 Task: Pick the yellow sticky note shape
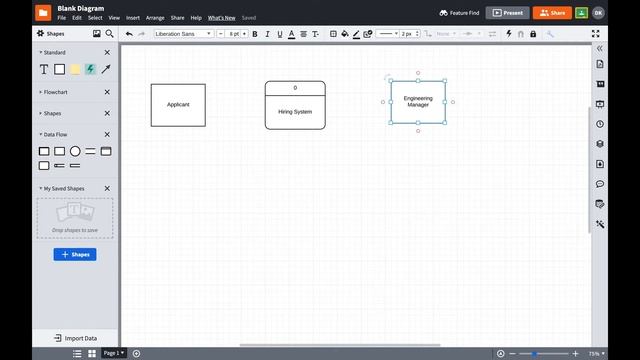[x=75, y=69]
